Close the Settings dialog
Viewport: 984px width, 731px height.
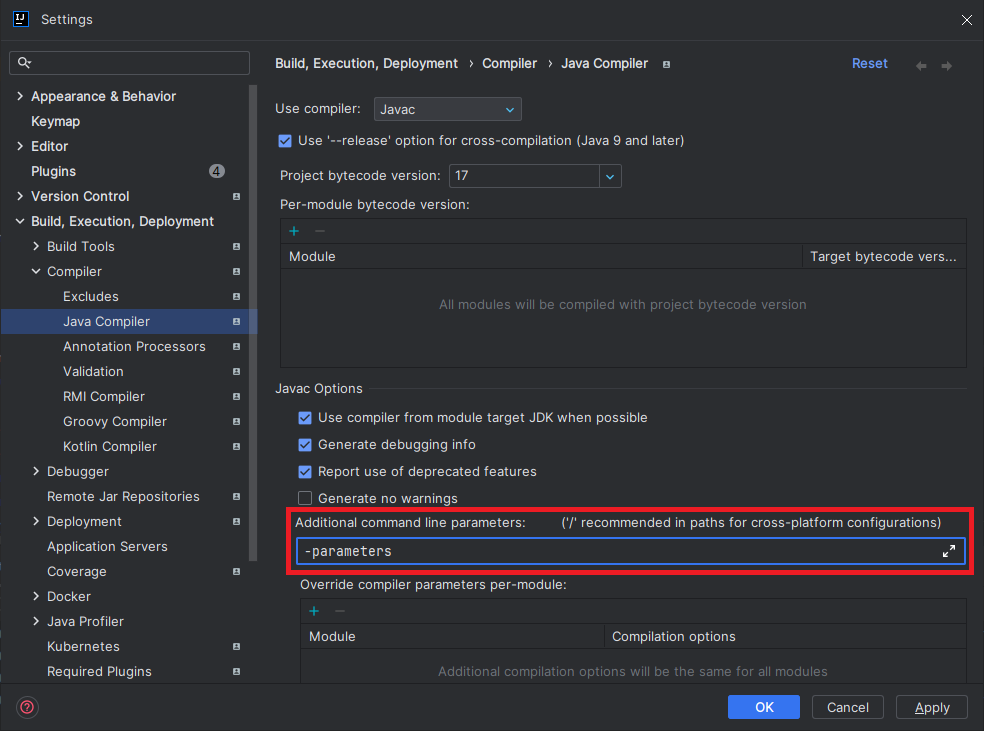pyautogui.click(x=966, y=20)
